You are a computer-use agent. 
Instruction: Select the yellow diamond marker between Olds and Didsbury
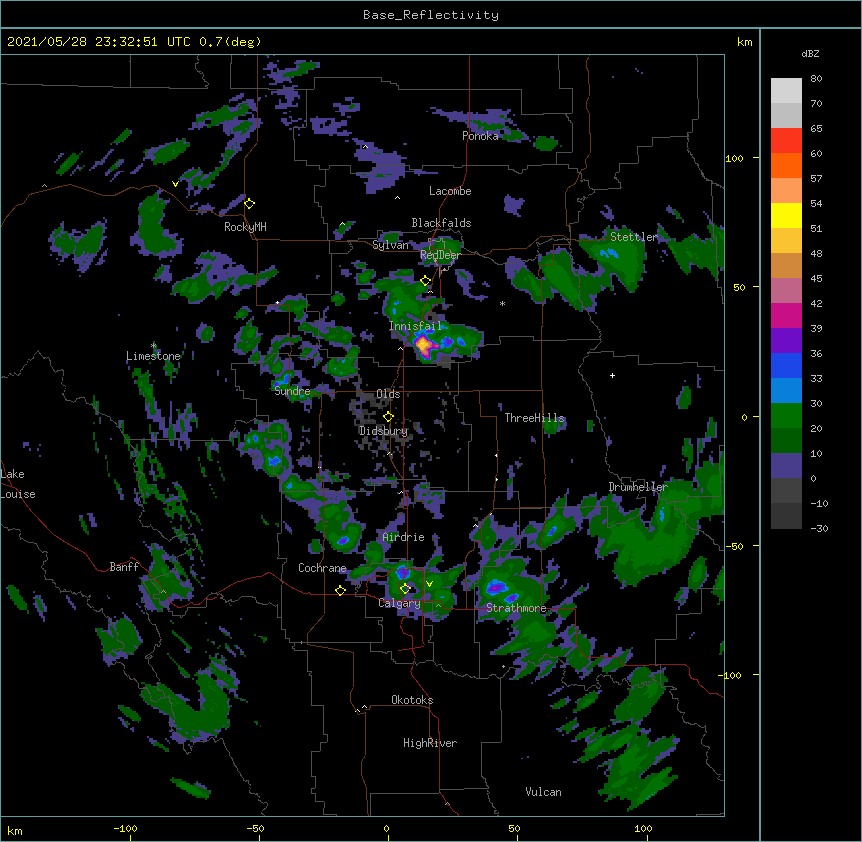[x=388, y=417]
